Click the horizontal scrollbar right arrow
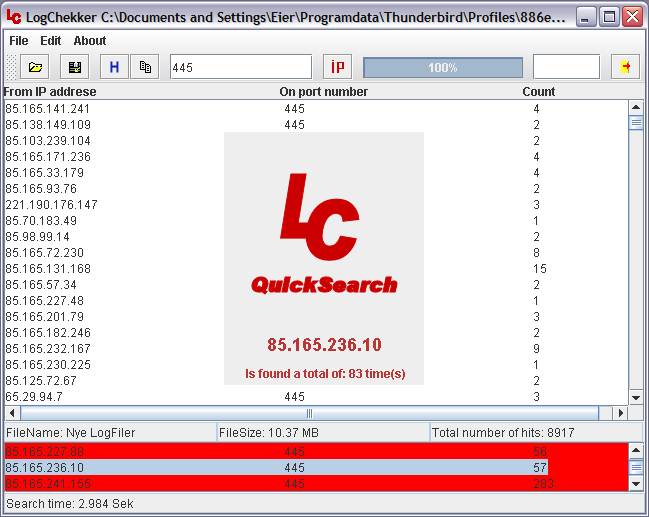The height and width of the screenshot is (517, 649). click(620, 413)
